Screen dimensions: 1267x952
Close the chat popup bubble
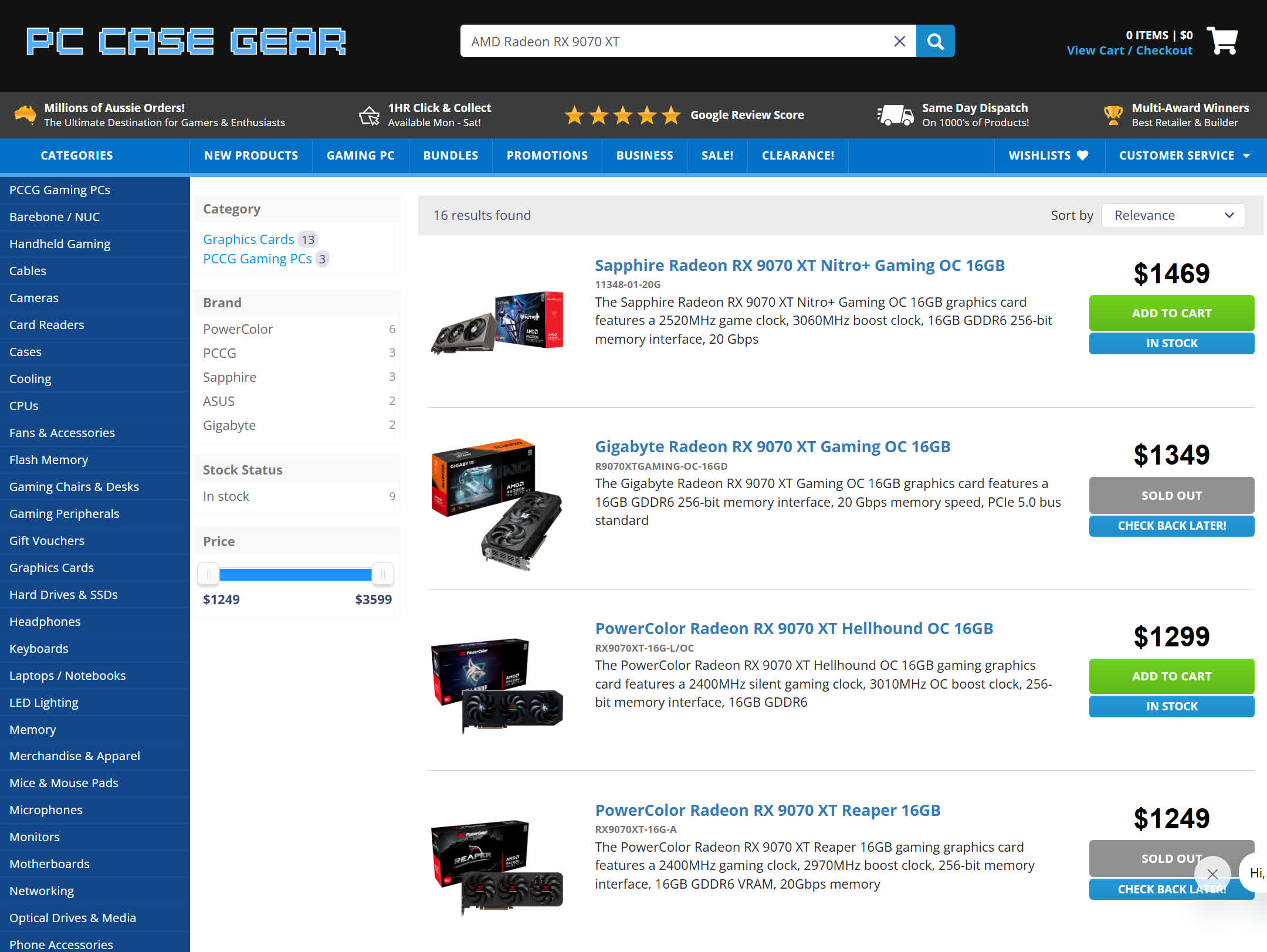(x=1212, y=874)
